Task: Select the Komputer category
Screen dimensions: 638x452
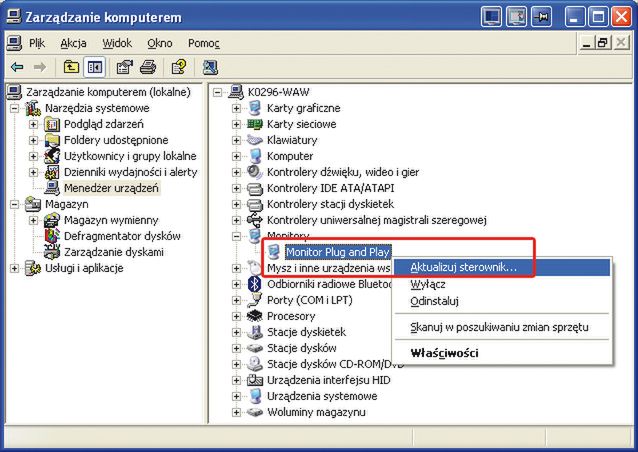Action: 290,156
